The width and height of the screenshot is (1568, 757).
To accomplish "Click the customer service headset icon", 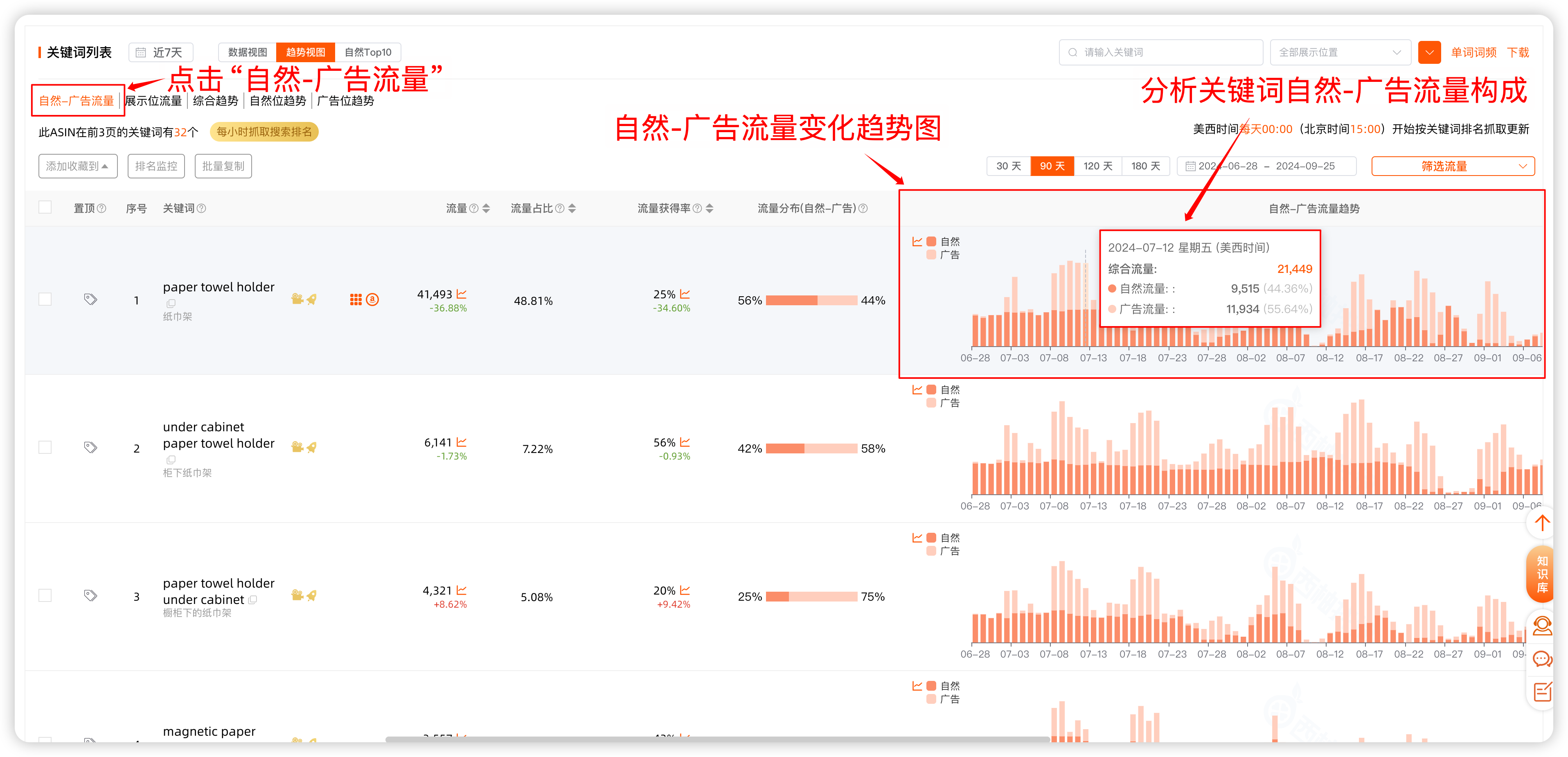I will click(1542, 626).
